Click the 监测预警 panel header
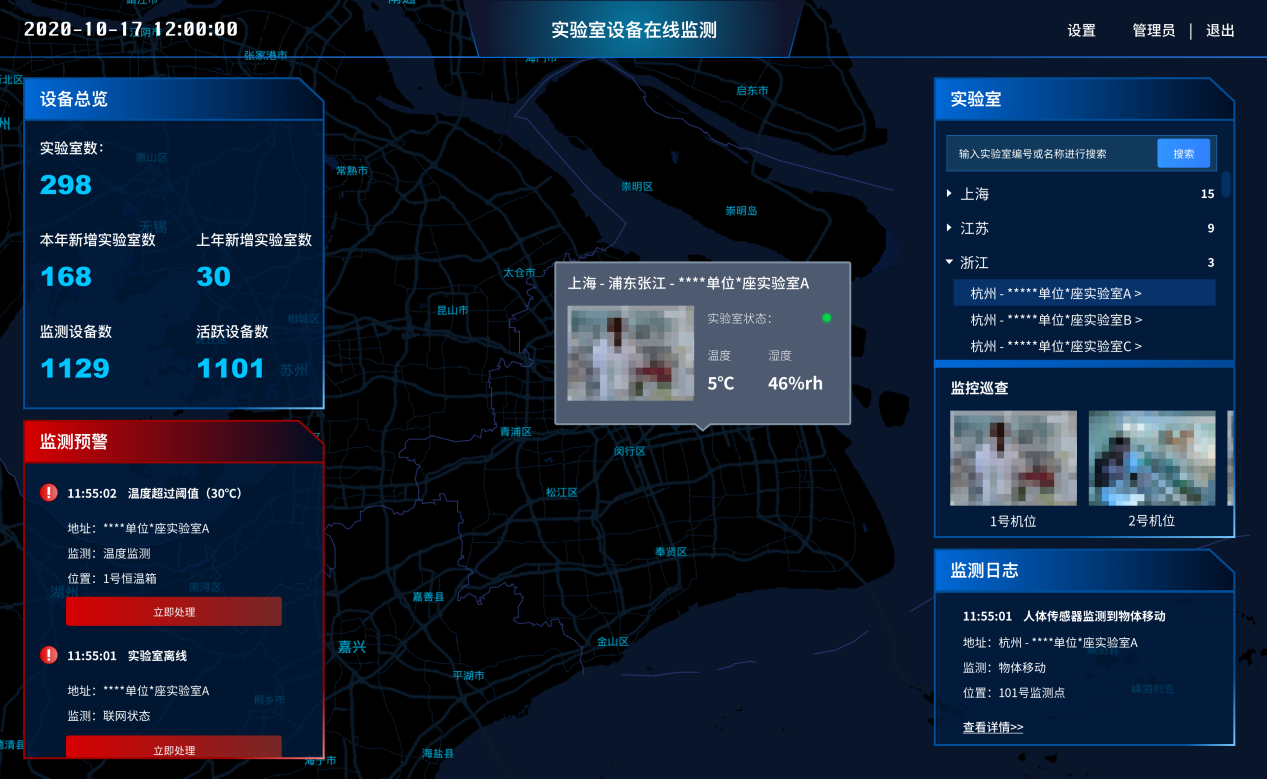This screenshot has height=779, width=1267. point(174,441)
